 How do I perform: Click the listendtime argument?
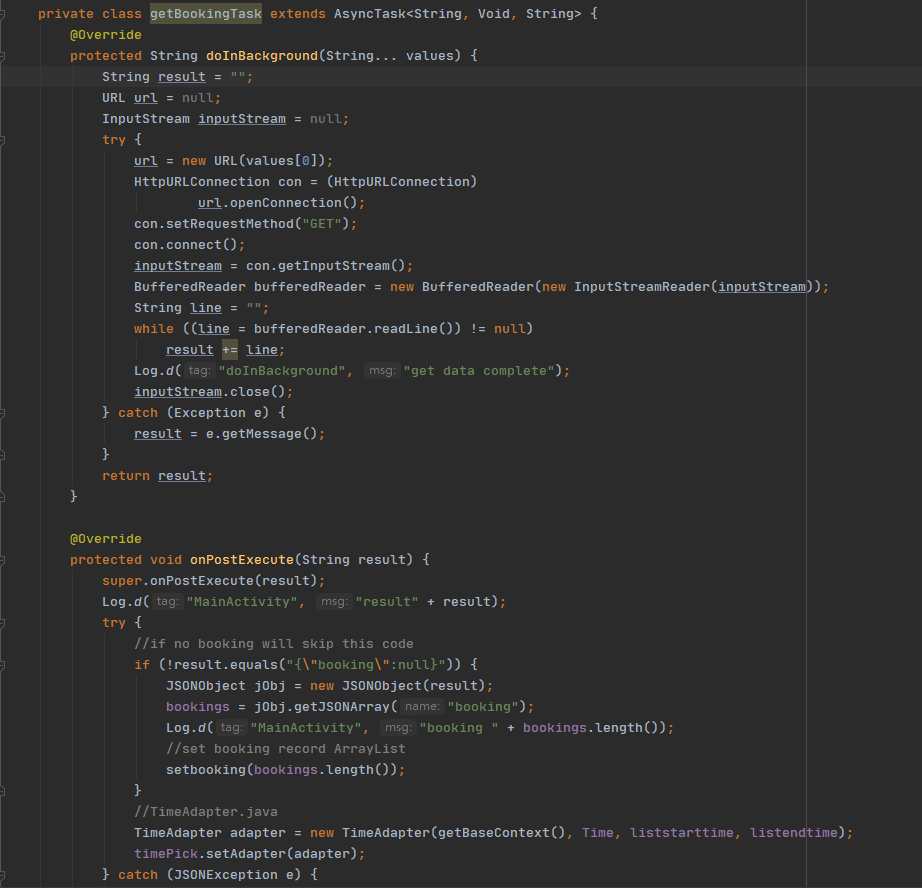(x=794, y=833)
